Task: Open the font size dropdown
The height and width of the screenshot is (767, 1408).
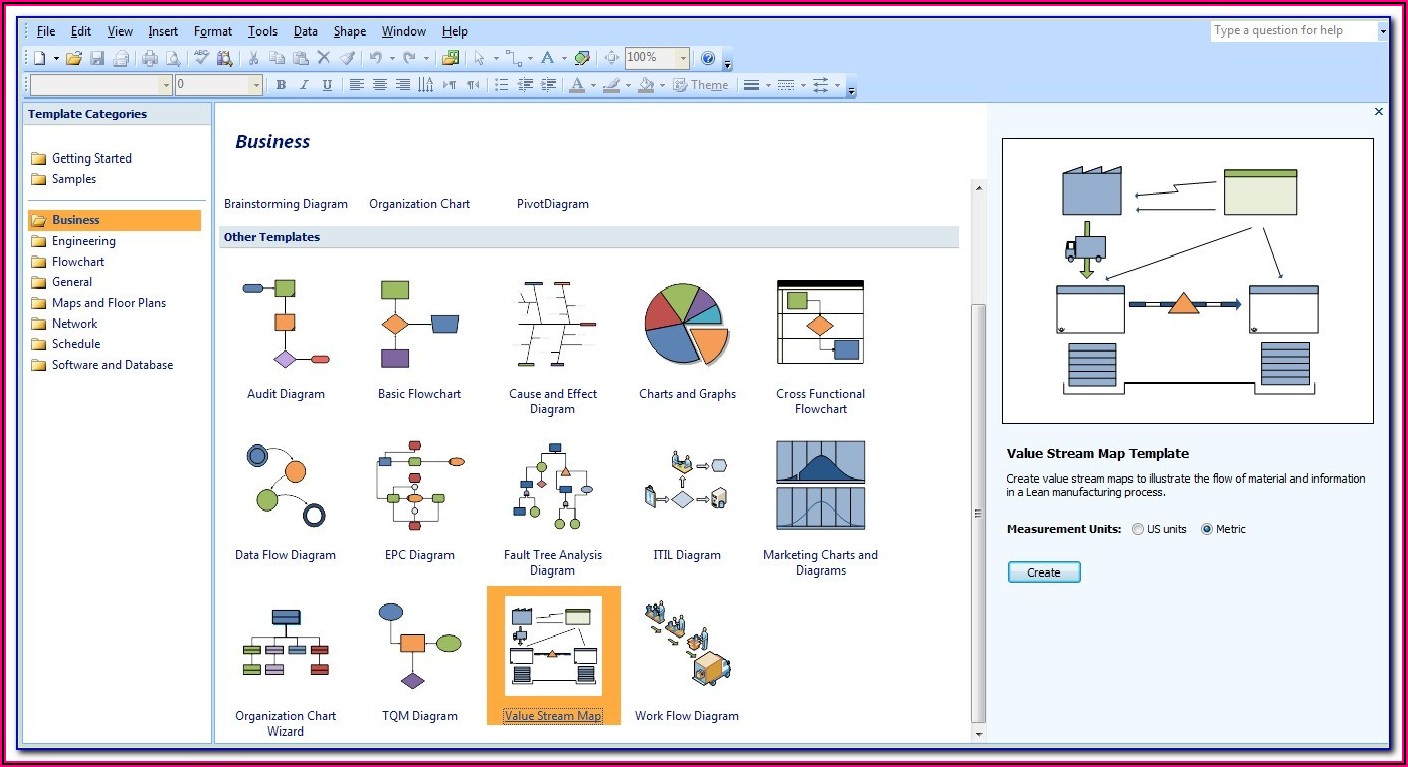Action: [256, 86]
